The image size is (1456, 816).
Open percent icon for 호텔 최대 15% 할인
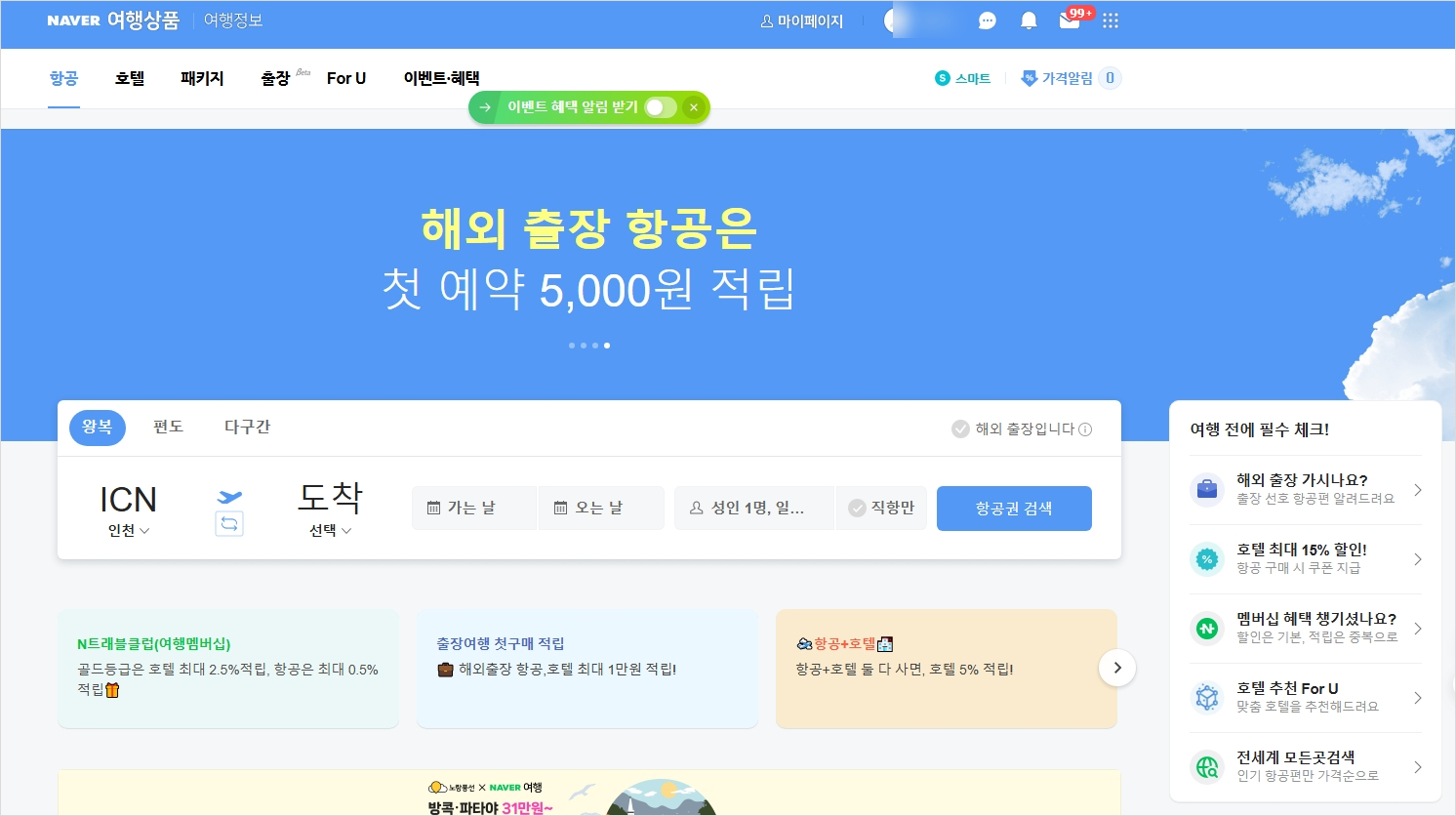pyautogui.click(x=1207, y=559)
